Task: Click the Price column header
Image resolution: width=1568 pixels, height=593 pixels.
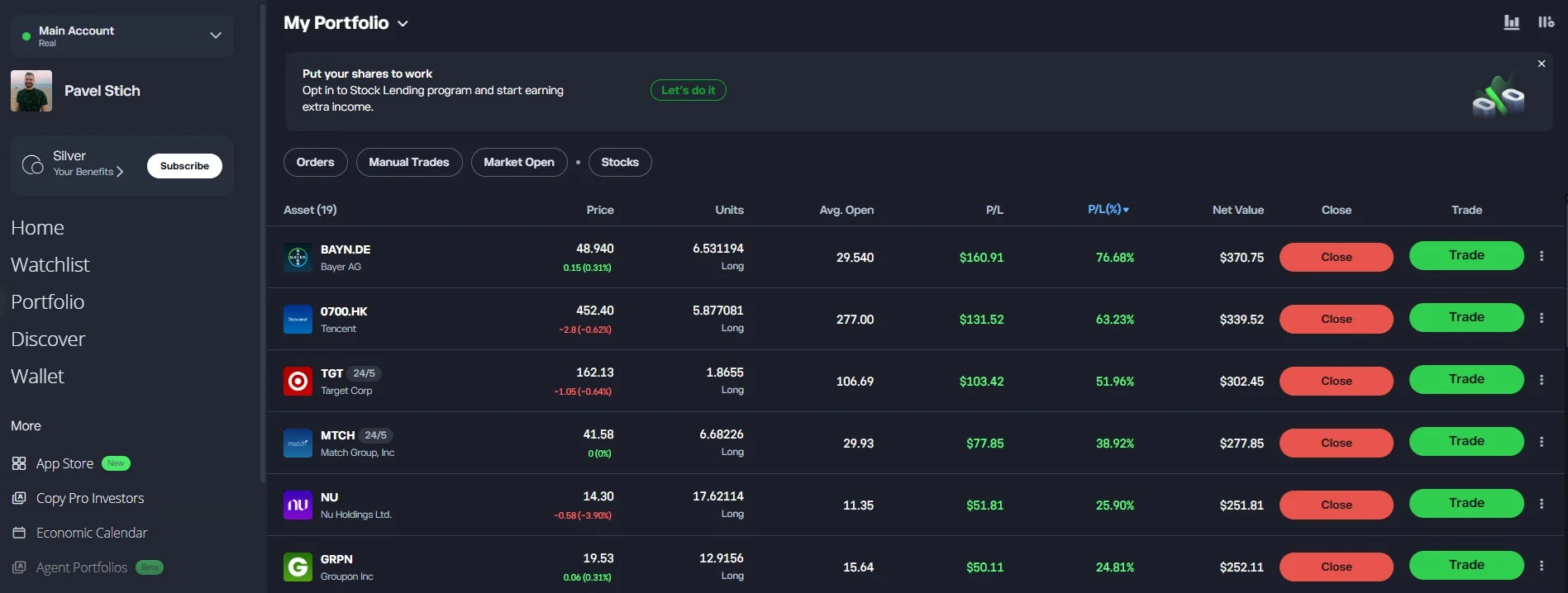Action: pyautogui.click(x=600, y=211)
